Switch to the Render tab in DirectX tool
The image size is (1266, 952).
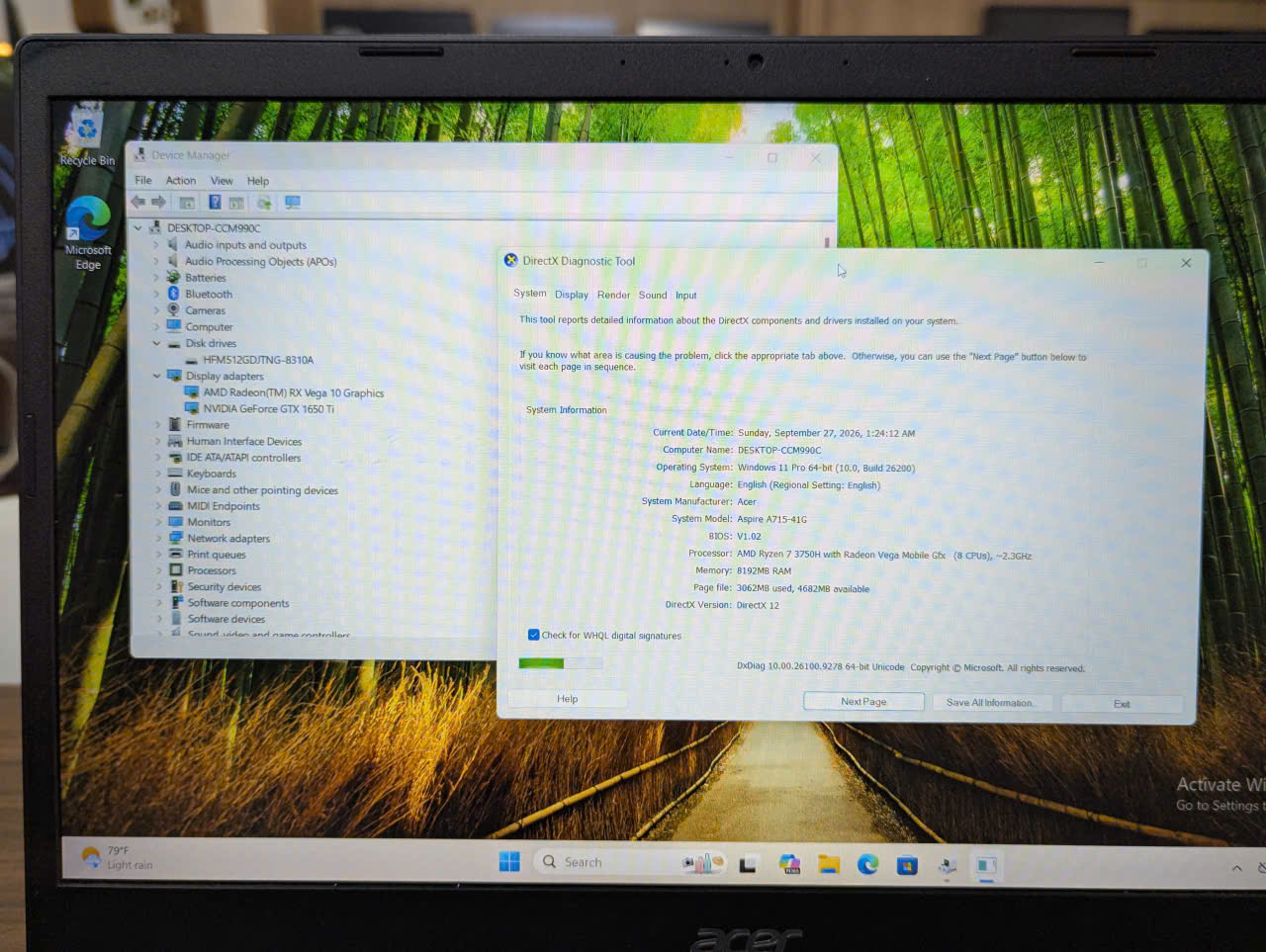pyautogui.click(x=613, y=295)
